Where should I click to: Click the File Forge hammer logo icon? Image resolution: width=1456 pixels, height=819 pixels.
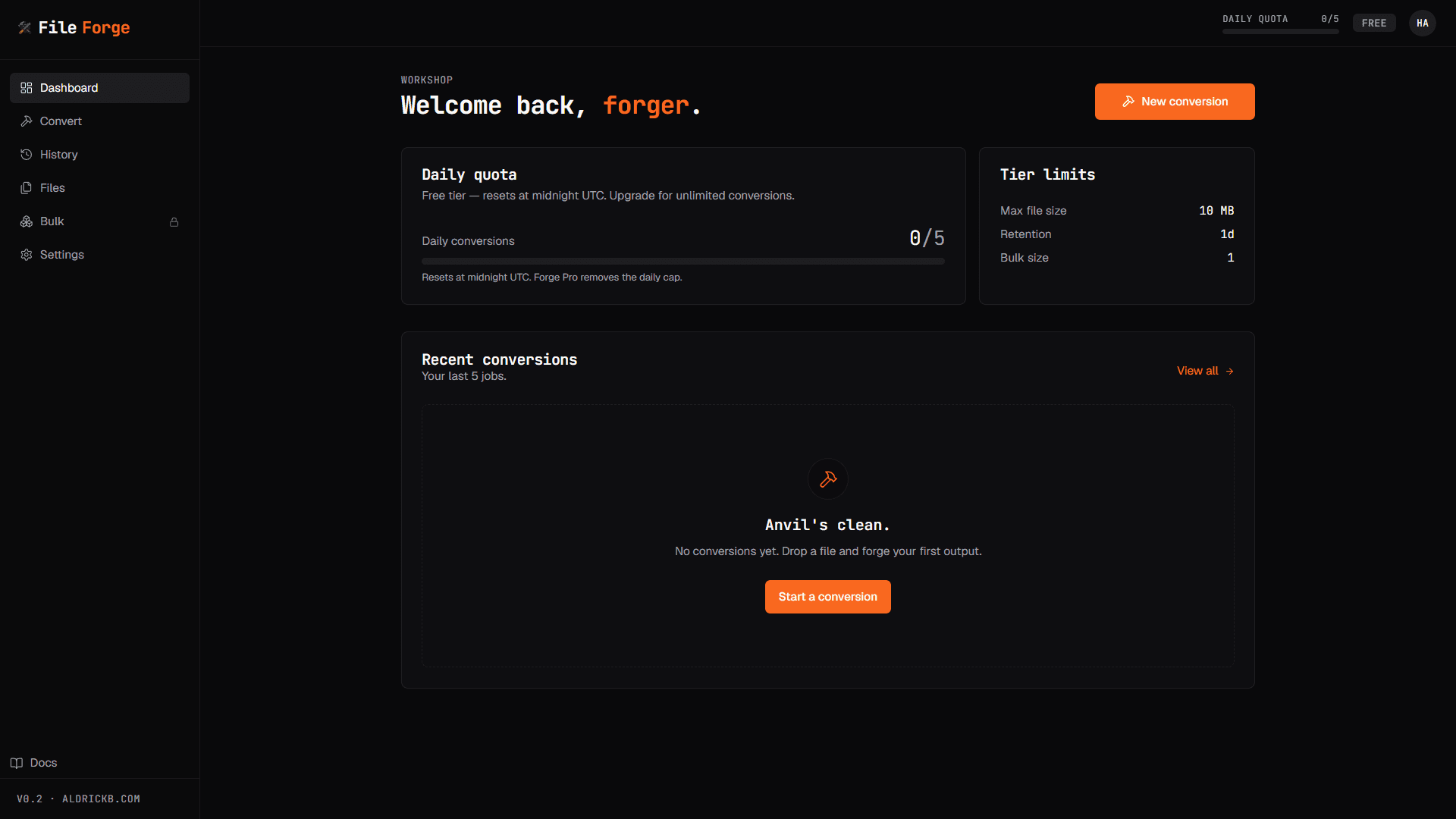tap(25, 28)
